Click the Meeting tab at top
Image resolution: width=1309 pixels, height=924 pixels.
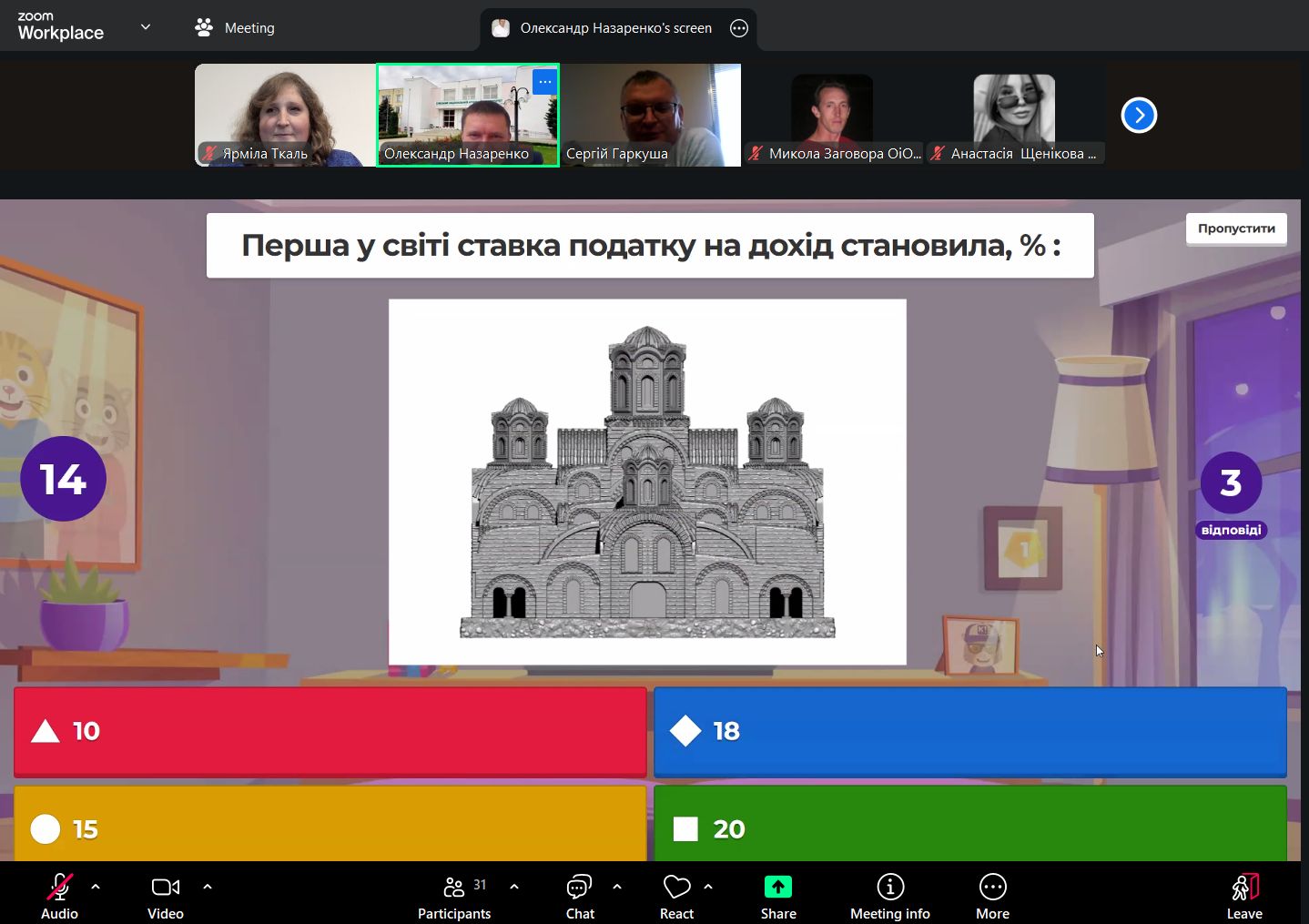click(x=235, y=28)
